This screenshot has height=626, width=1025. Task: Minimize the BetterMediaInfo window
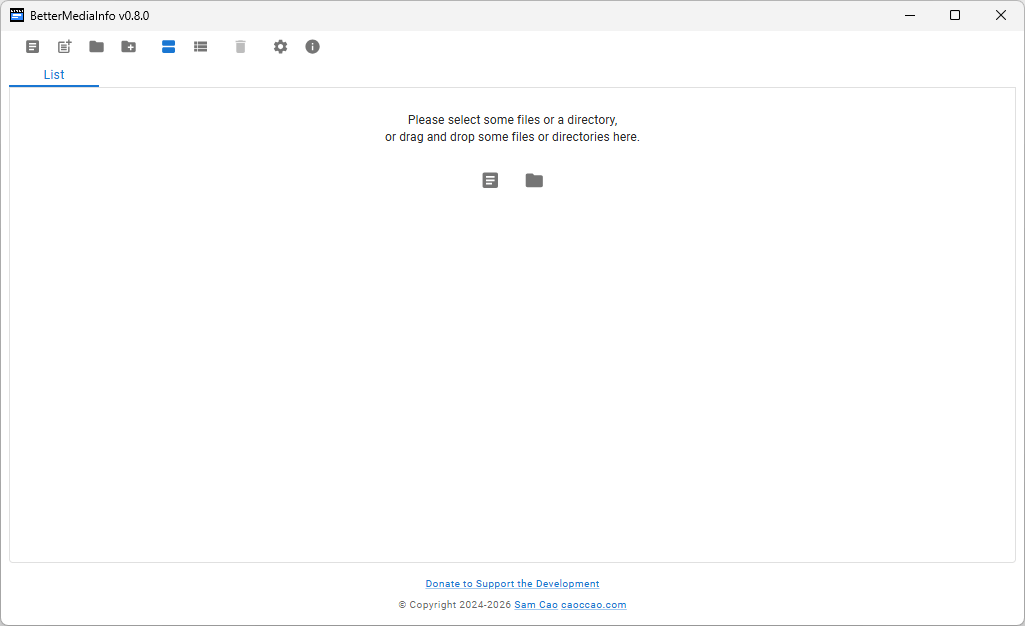click(910, 15)
